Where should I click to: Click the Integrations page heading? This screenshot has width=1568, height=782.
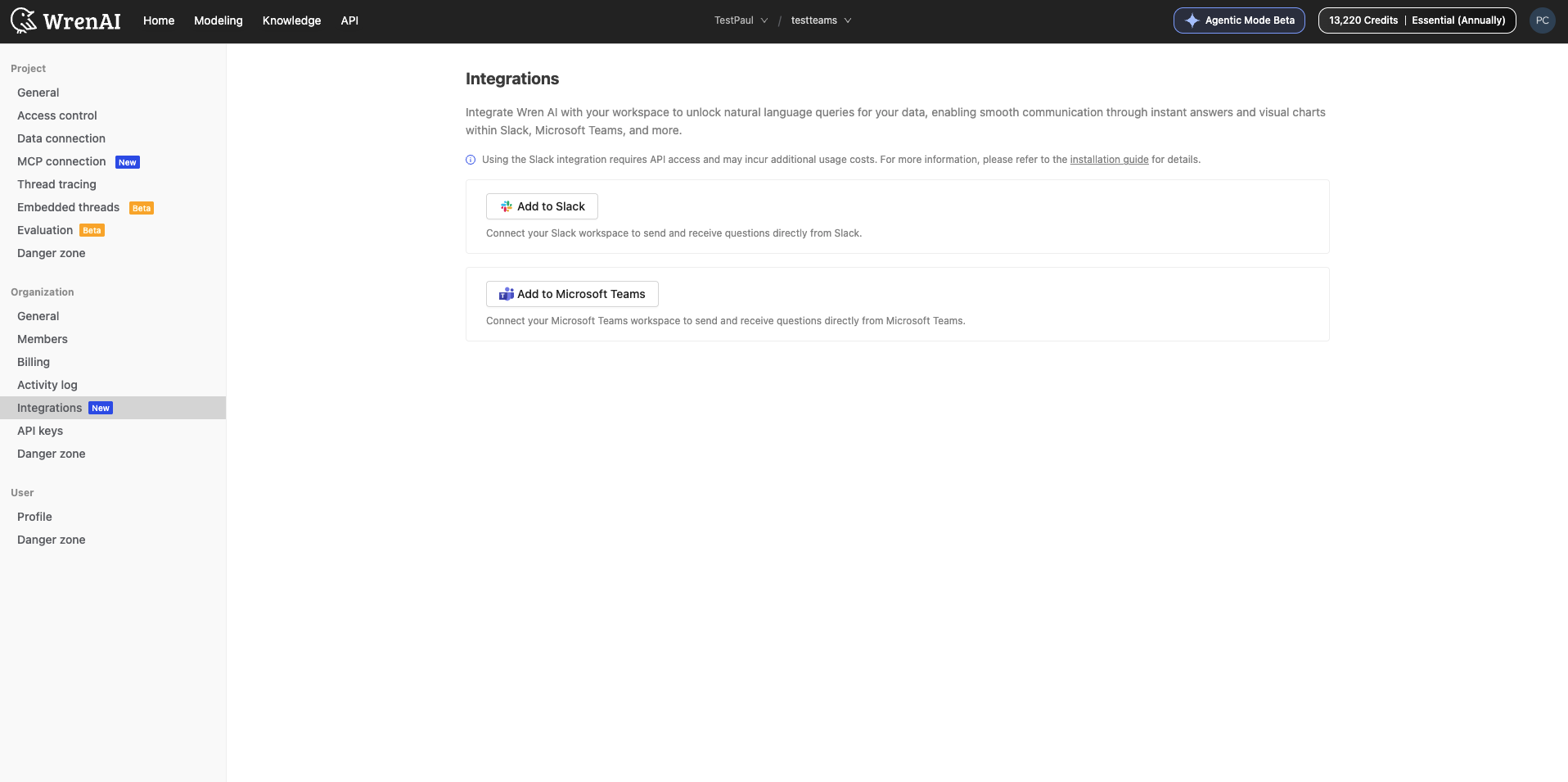click(512, 79)
